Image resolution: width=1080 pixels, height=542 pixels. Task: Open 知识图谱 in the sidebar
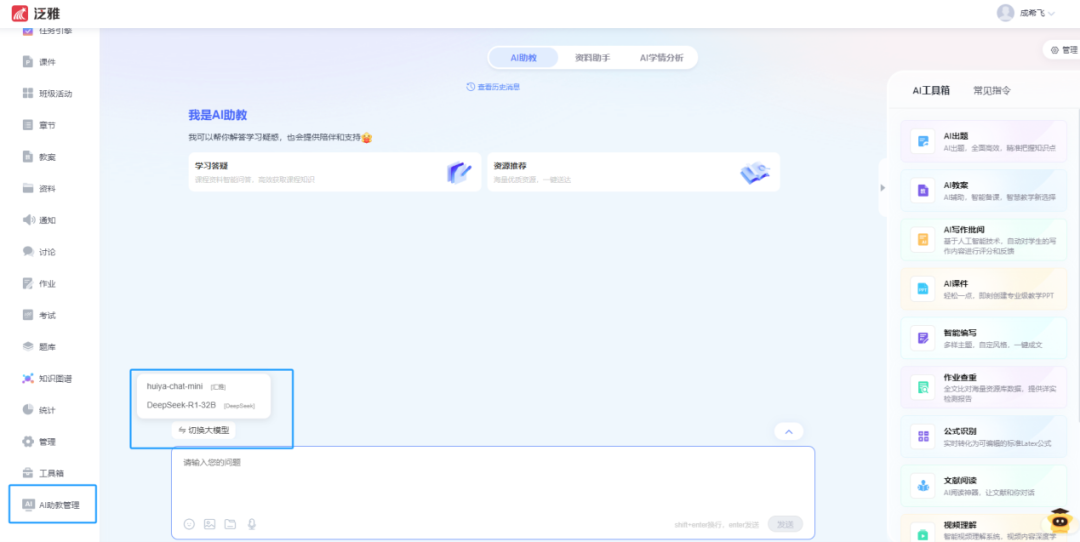(47, 378)
